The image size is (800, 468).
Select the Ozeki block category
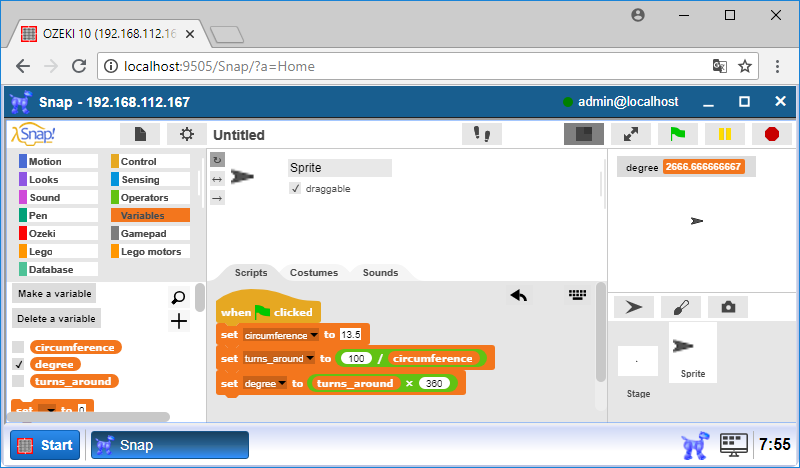pyautogui.click(x=58, y=233)
